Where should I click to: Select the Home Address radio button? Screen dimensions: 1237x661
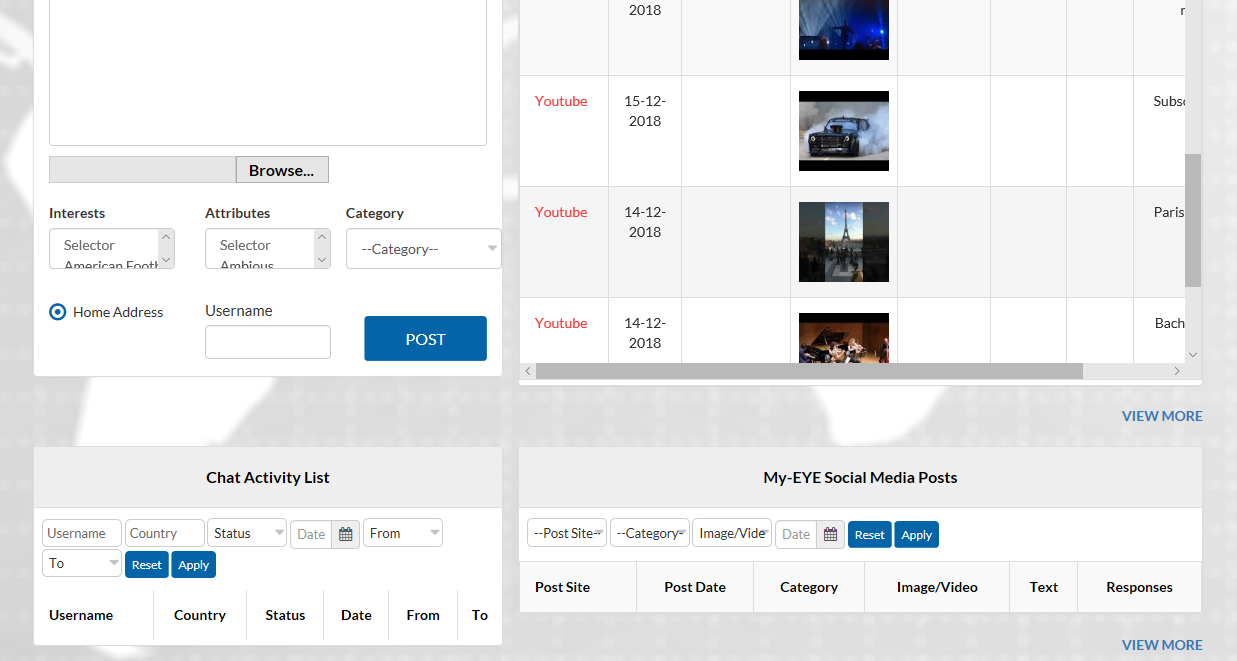(x=58, y=312)
